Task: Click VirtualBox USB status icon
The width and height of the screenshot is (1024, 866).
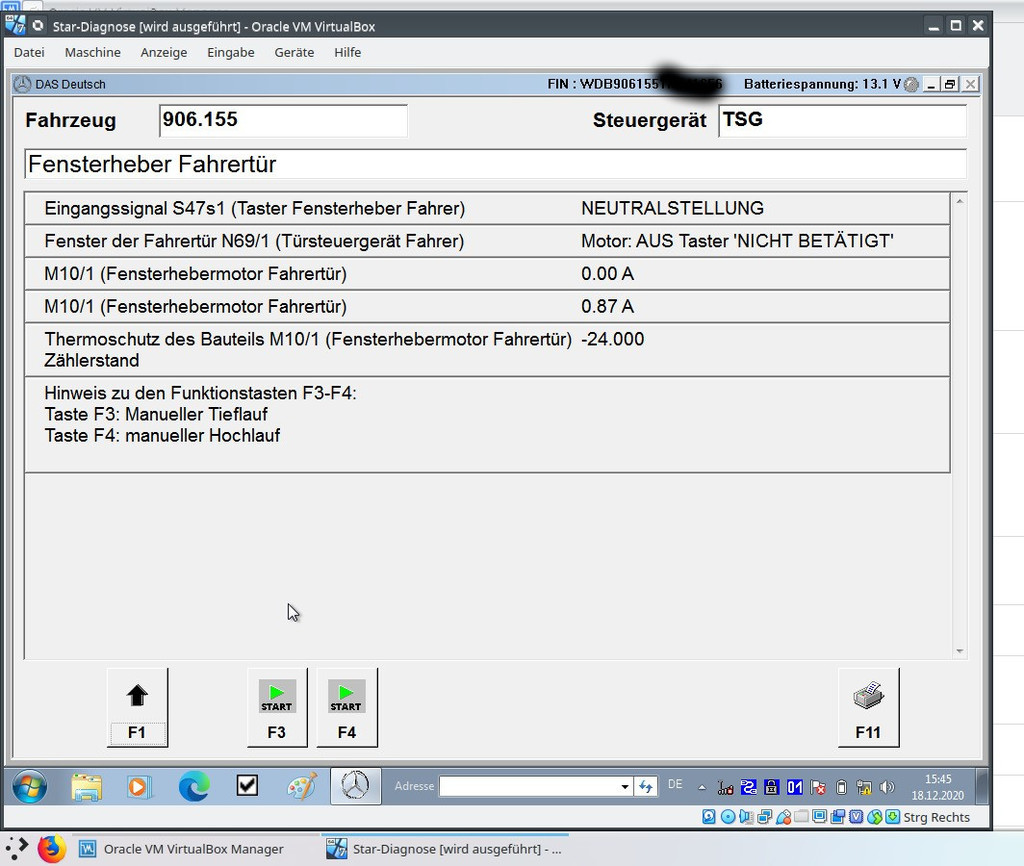Action: point(783,817)
